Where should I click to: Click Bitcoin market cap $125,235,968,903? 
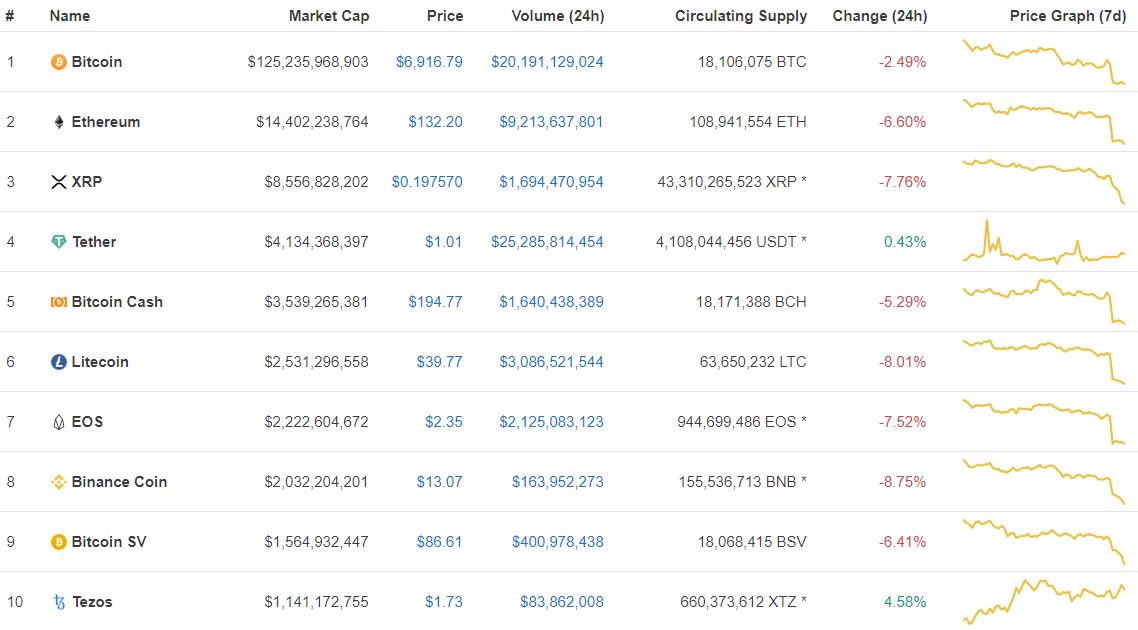[x=308, y=62]
